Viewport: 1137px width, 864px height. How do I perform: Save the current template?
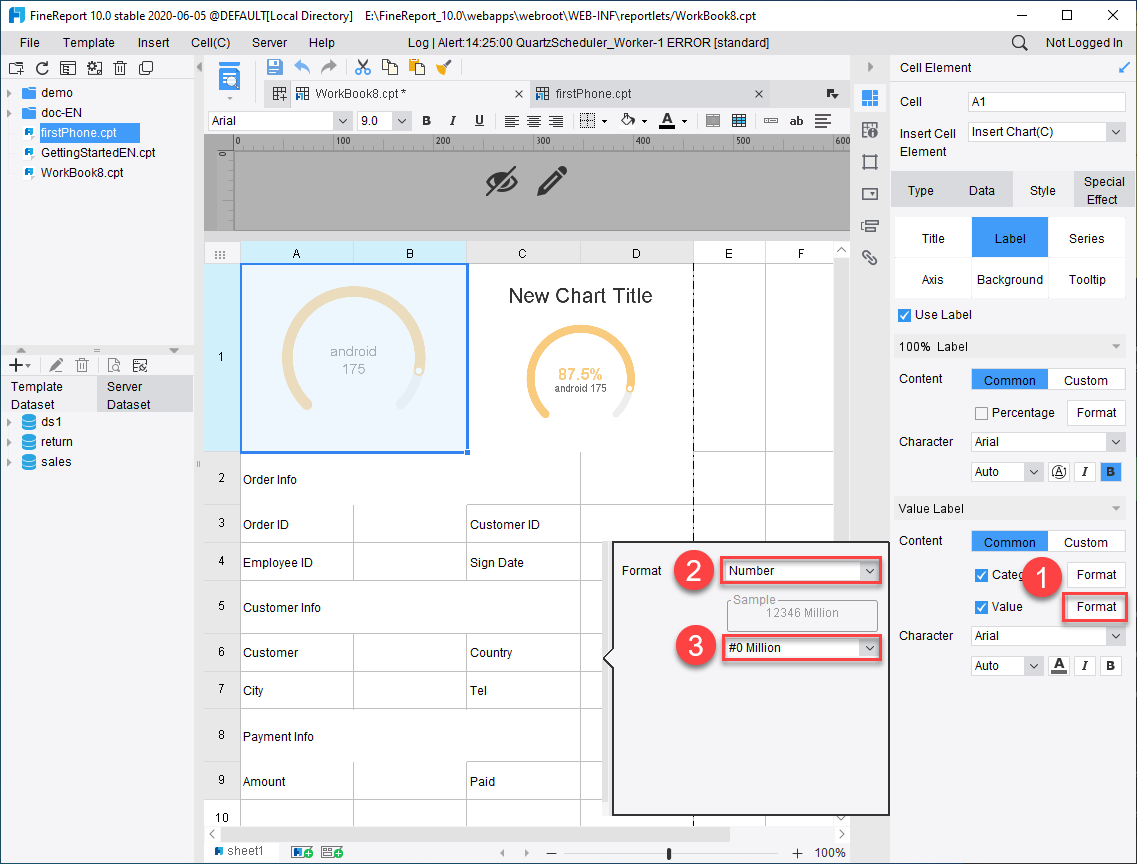pos(275,67)
